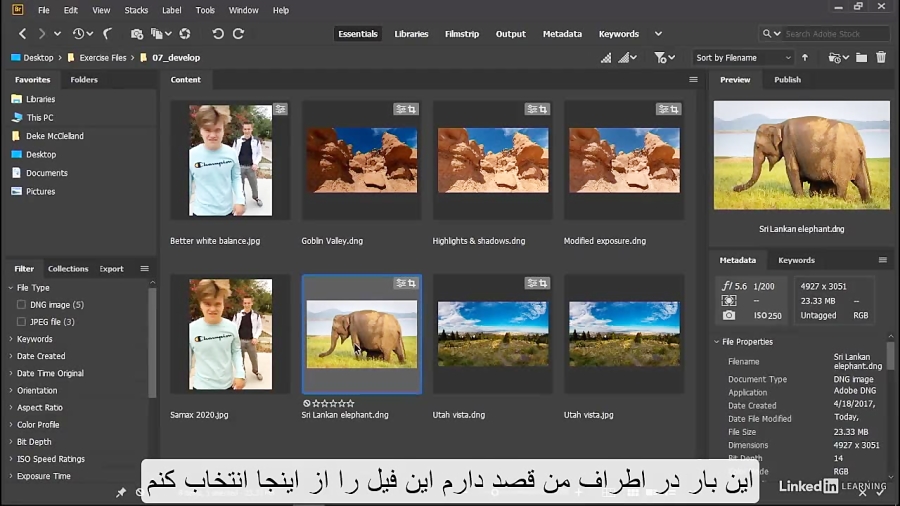The width and height of the screenshot is (900, 506).
Task: Click the search magnifier icon
Action: 767,34
